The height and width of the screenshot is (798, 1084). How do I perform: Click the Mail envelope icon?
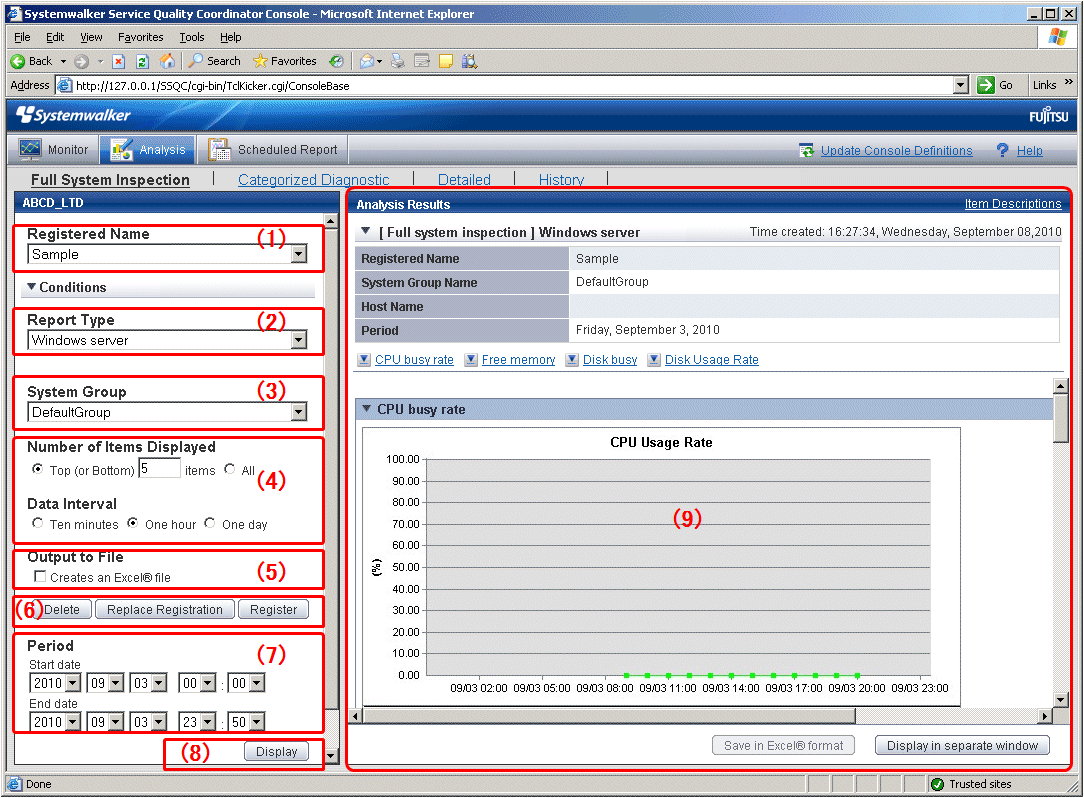(367, 62)
